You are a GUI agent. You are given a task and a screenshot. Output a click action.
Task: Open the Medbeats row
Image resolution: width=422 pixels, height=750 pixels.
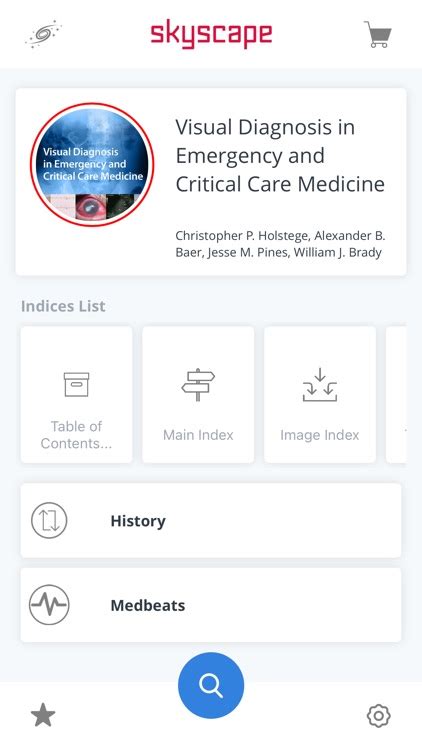pos(211,605)
